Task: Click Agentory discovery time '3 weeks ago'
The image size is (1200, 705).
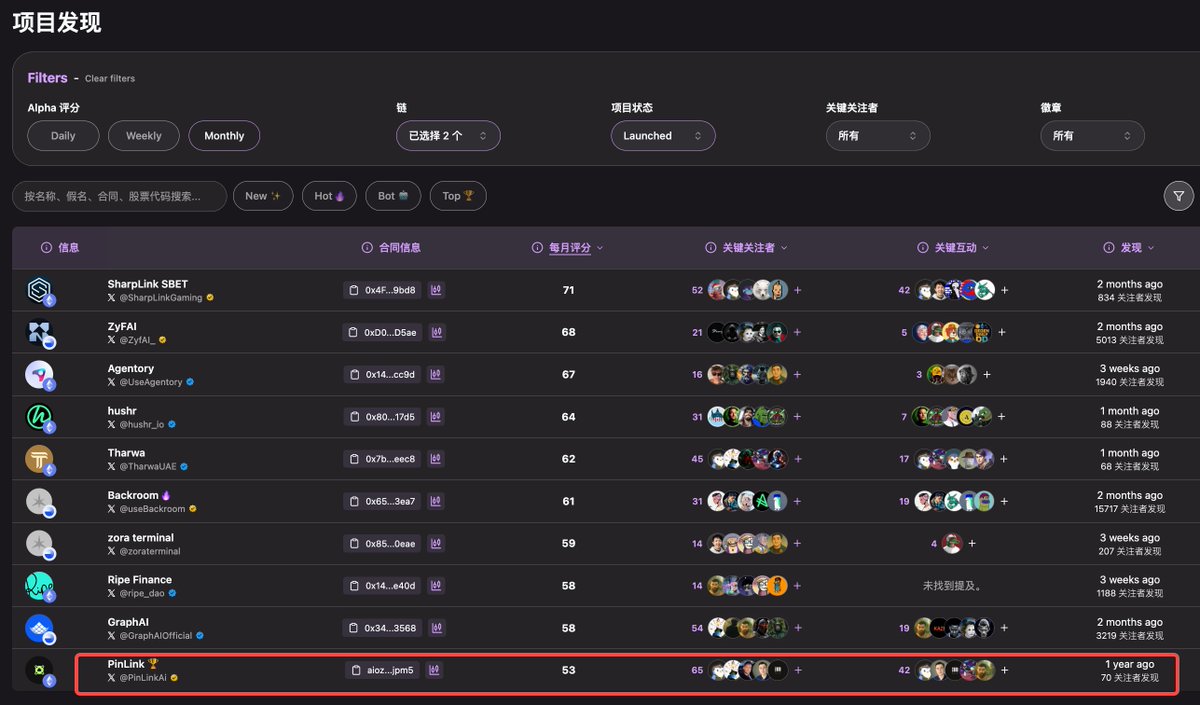Action: pyautogui.click(x=1130, y=369)
